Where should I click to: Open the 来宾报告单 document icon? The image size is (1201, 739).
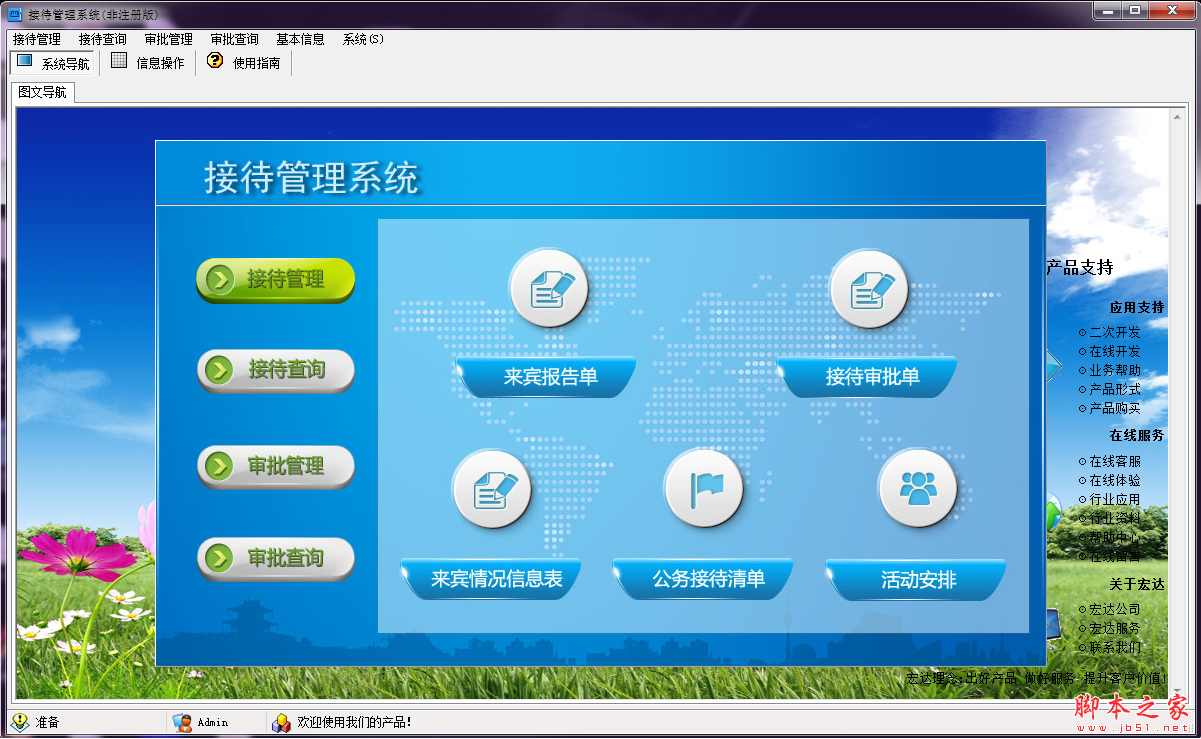548,288
